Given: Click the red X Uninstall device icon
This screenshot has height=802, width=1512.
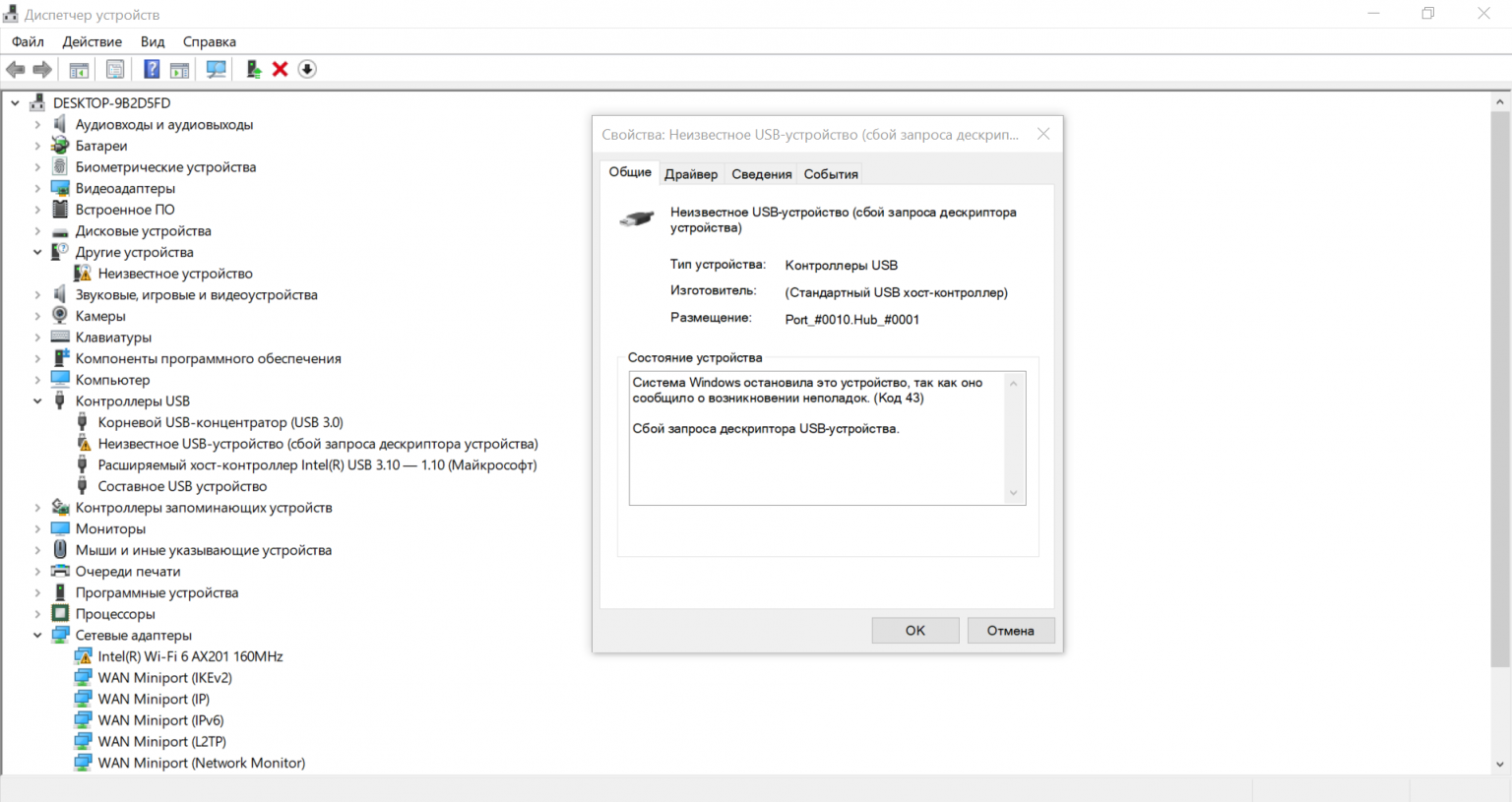Looking at the screenshot, I should click(x=280, y=69).
